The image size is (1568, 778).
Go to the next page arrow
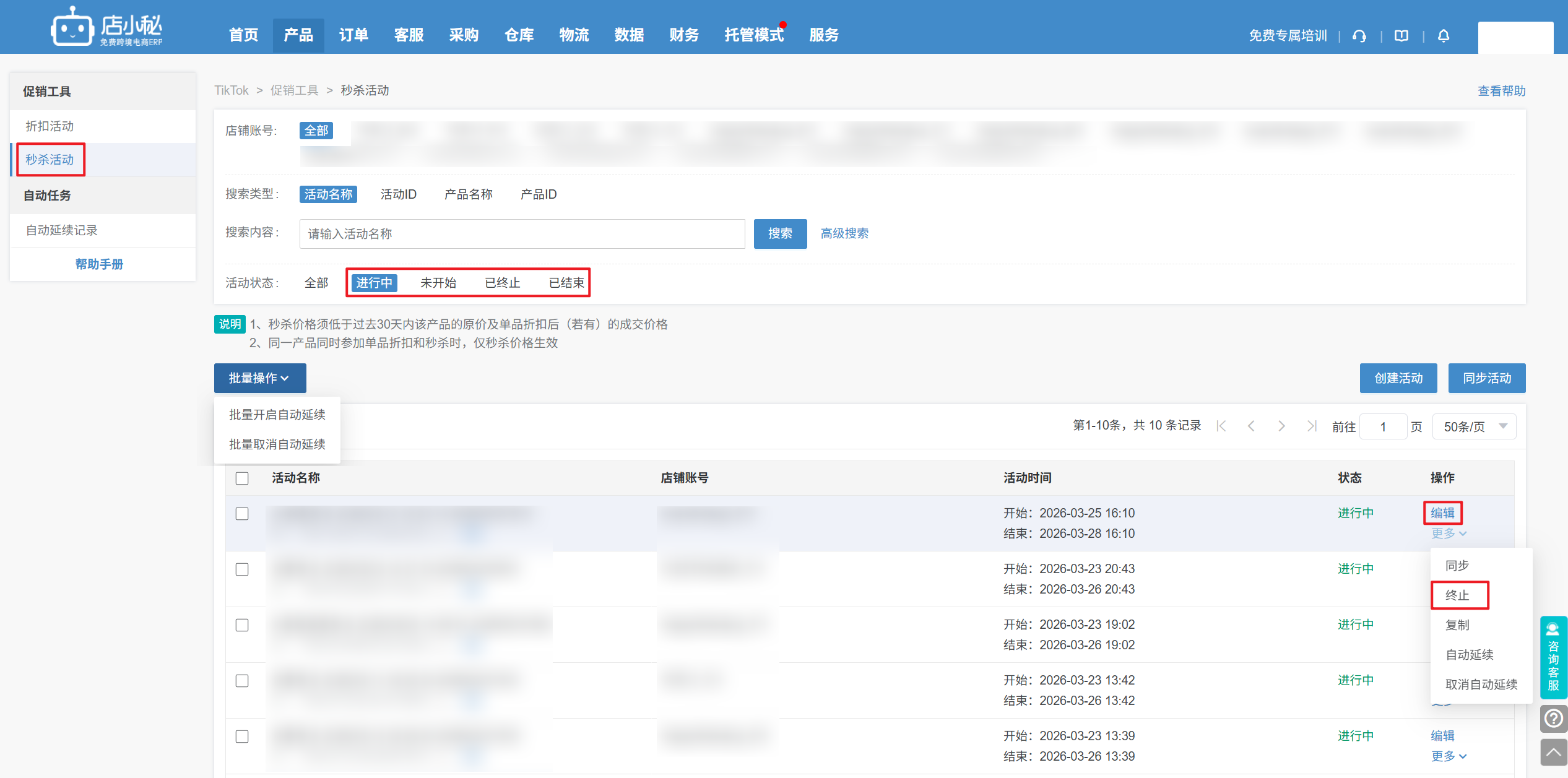click(x=1281, y=426)
